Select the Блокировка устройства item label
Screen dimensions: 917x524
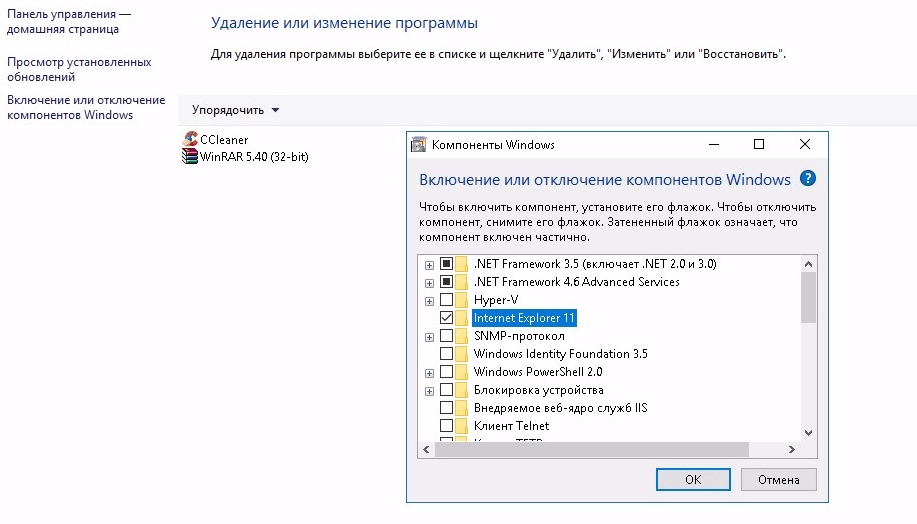(539, 390)
